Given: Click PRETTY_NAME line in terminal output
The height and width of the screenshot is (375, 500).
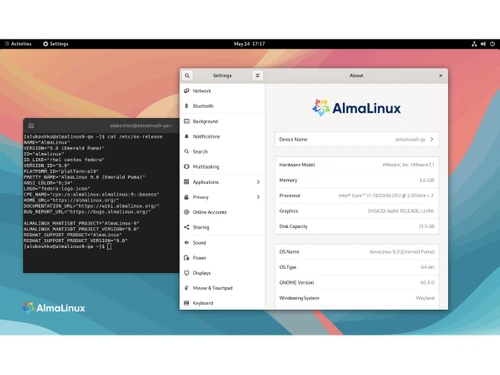Looking at the screenshot, I should tap(84, 177).
